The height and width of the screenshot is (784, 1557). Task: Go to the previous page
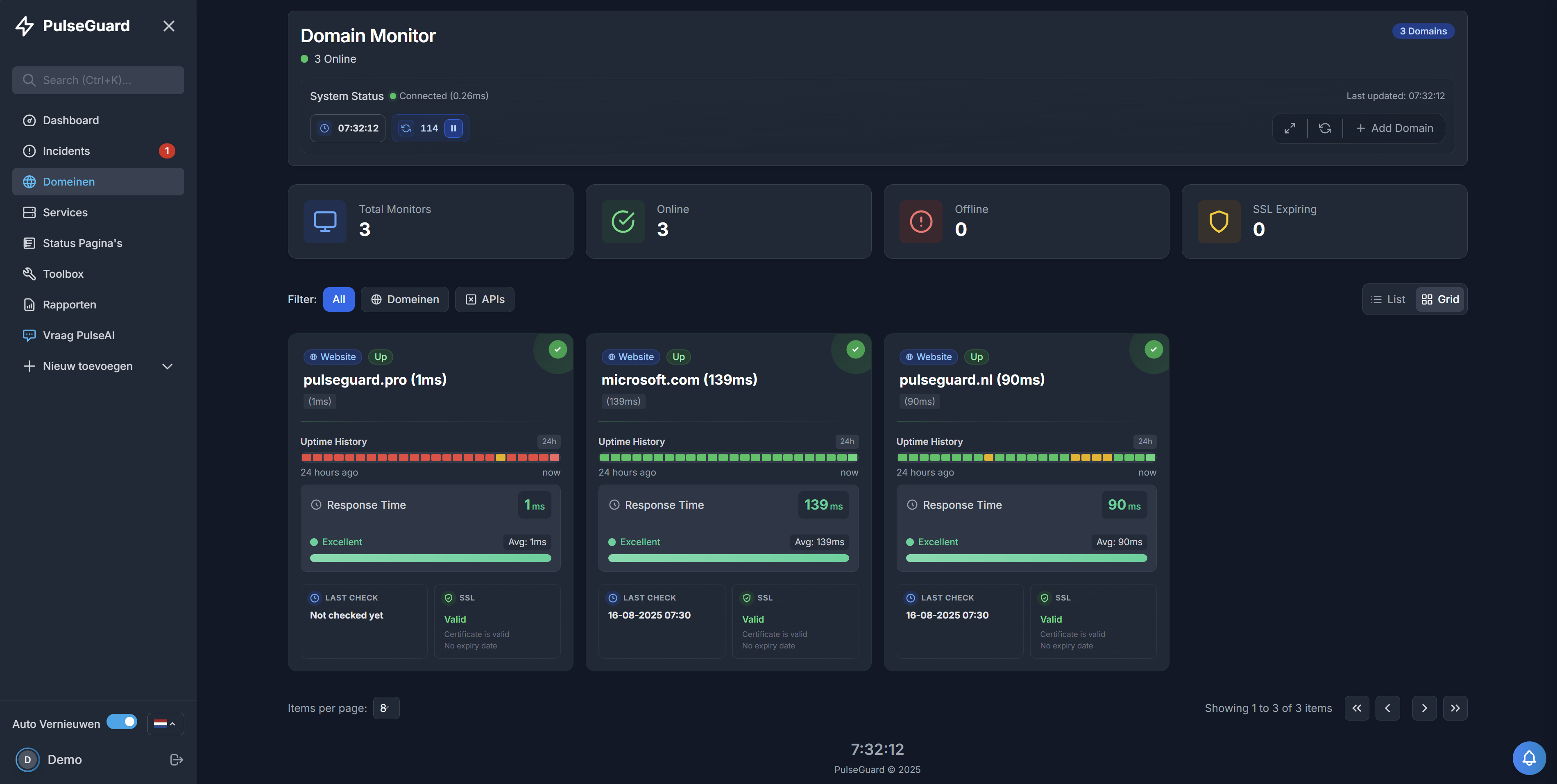1388,708
